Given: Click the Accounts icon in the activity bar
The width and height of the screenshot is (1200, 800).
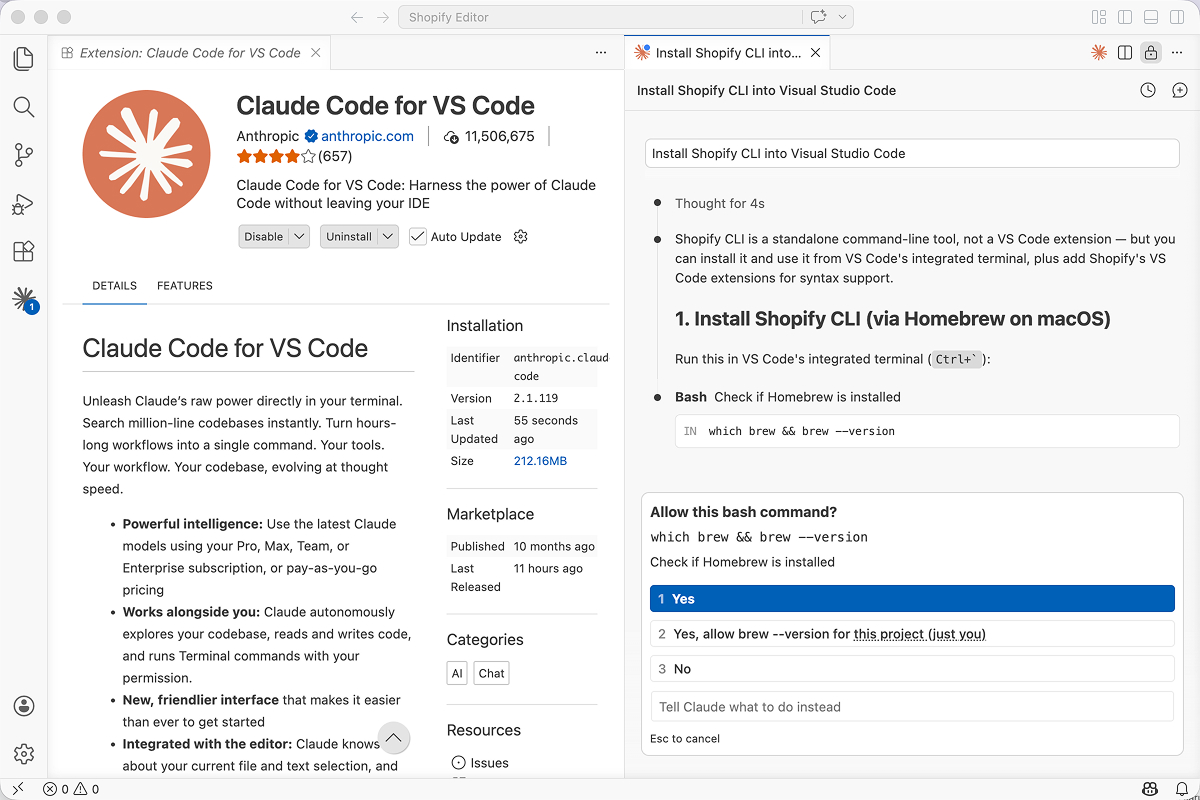Looking at the screenshot, I should [x=23, y=706].
